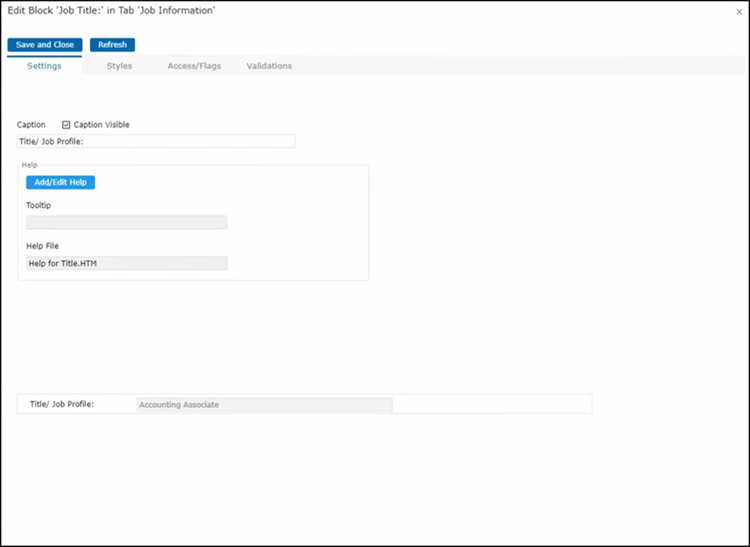Open the Styles tab
The width and height of the screenshot is (750, 547).
coord(119,66)
